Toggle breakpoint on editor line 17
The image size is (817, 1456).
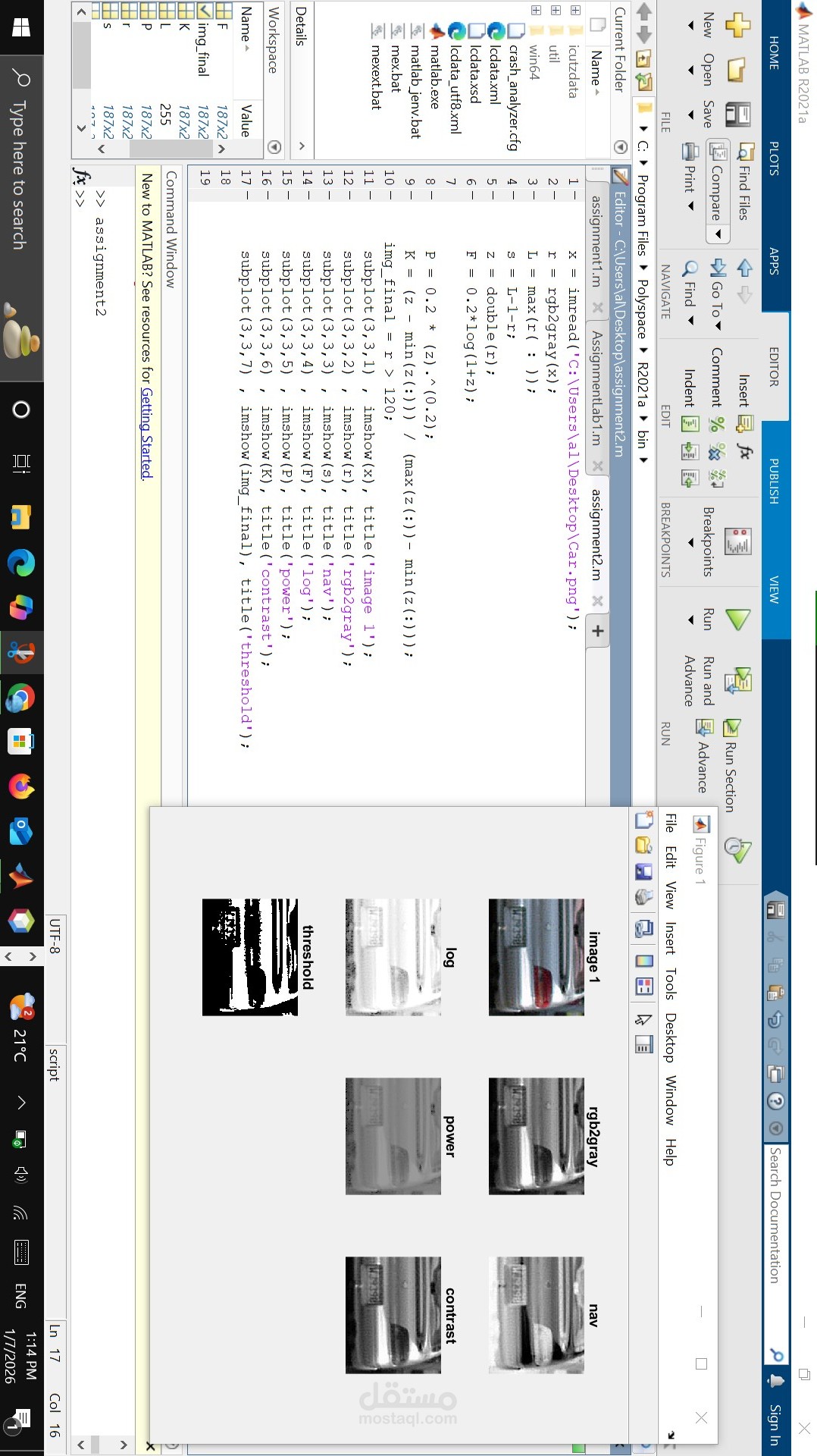click(x=245, y=195)
